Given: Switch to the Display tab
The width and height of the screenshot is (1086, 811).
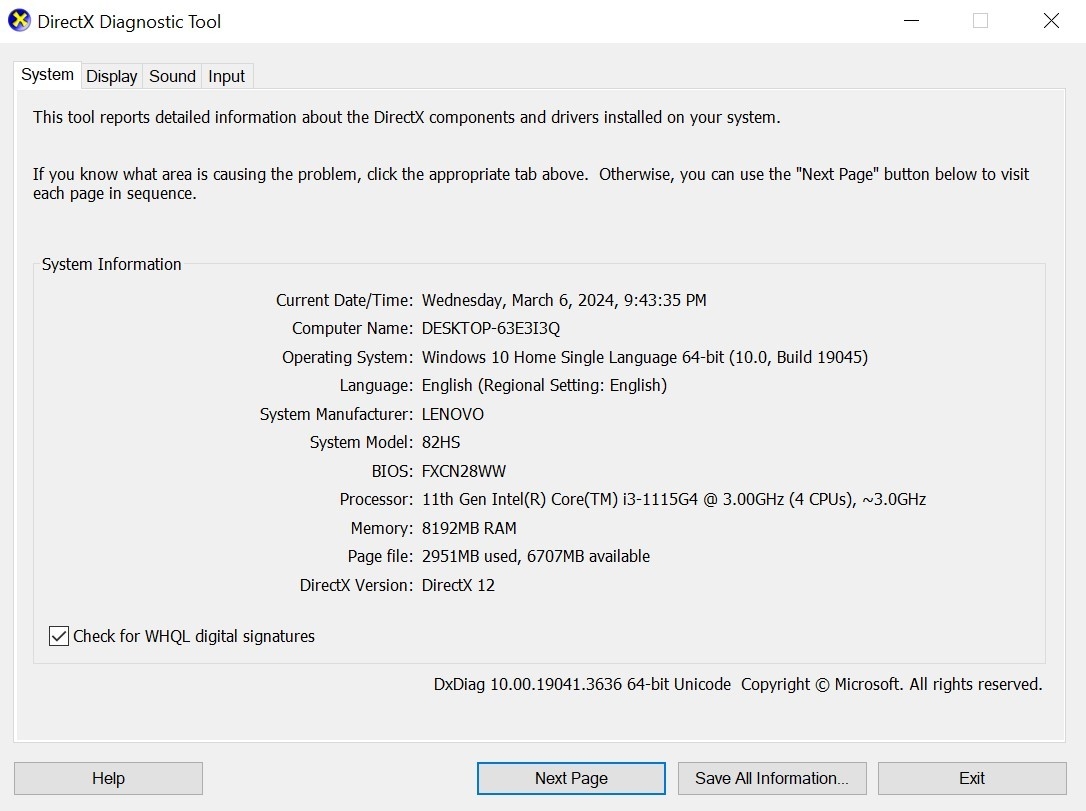Looking at the screenshot, I should 111,76.
